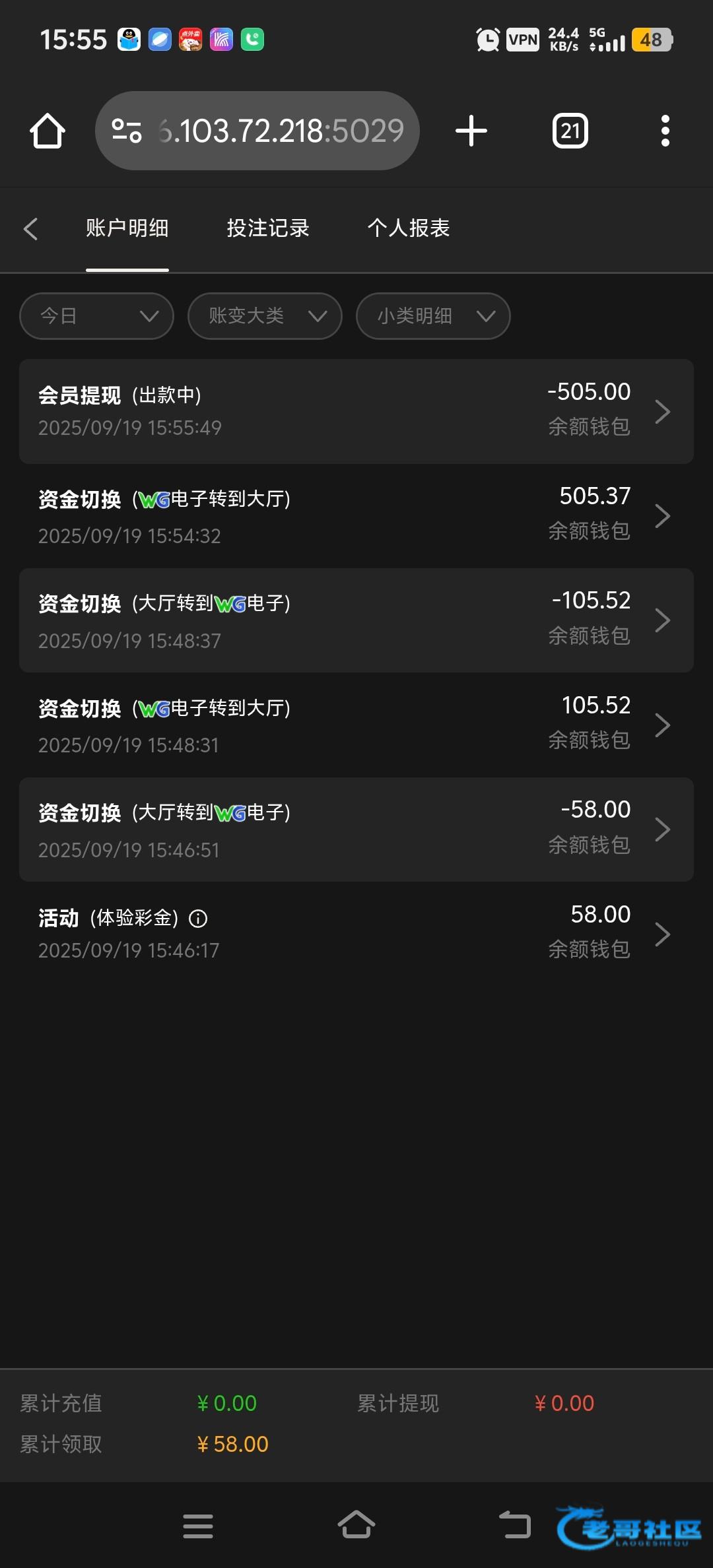Go back using the left chevron
Viewport: 713px width, 1568px height.
(30, 228)
